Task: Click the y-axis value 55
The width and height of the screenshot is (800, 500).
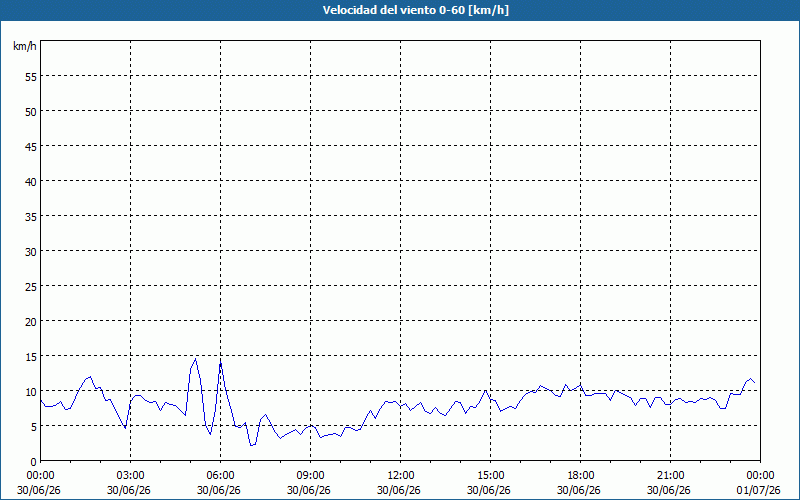Action: 31,77
